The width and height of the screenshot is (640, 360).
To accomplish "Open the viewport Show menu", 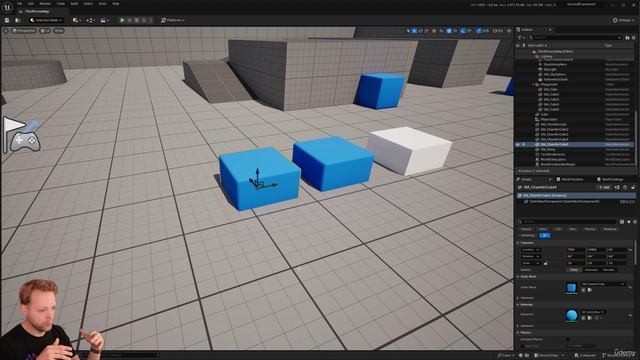I will [x=59, y=31].
